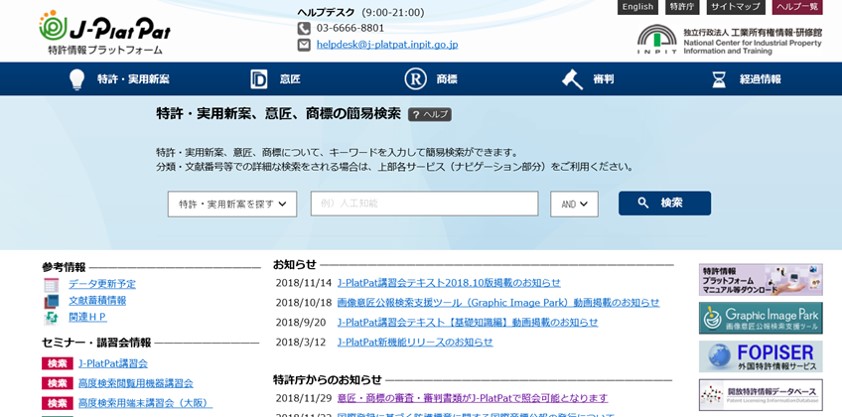Open the 開放特許情報データベース banner
Image resolution: width=842 pixels, height=417 pixels.
pyautogui.click(x=760, y=395)
